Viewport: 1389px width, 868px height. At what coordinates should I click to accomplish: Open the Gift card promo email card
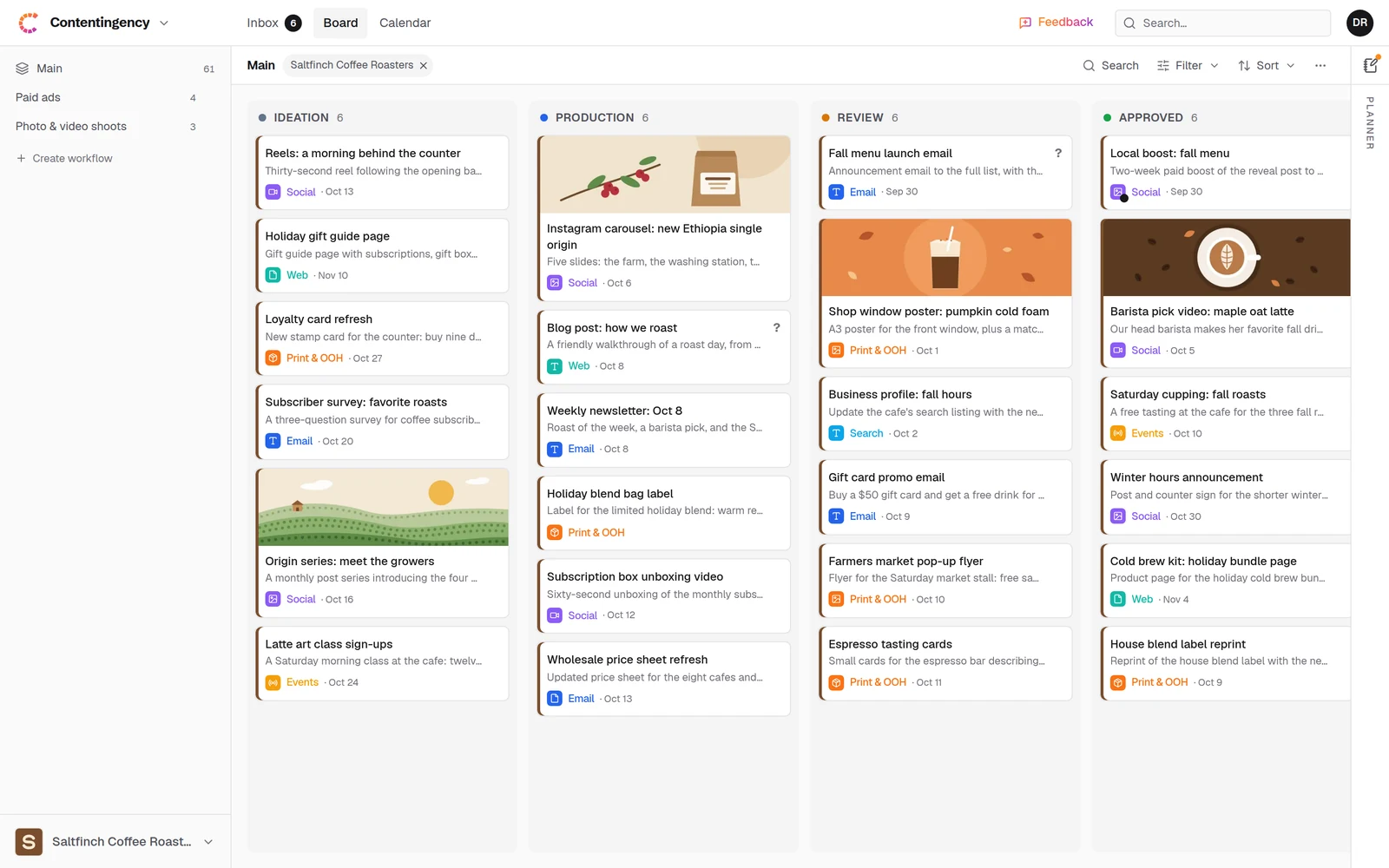tap(945, 496)
